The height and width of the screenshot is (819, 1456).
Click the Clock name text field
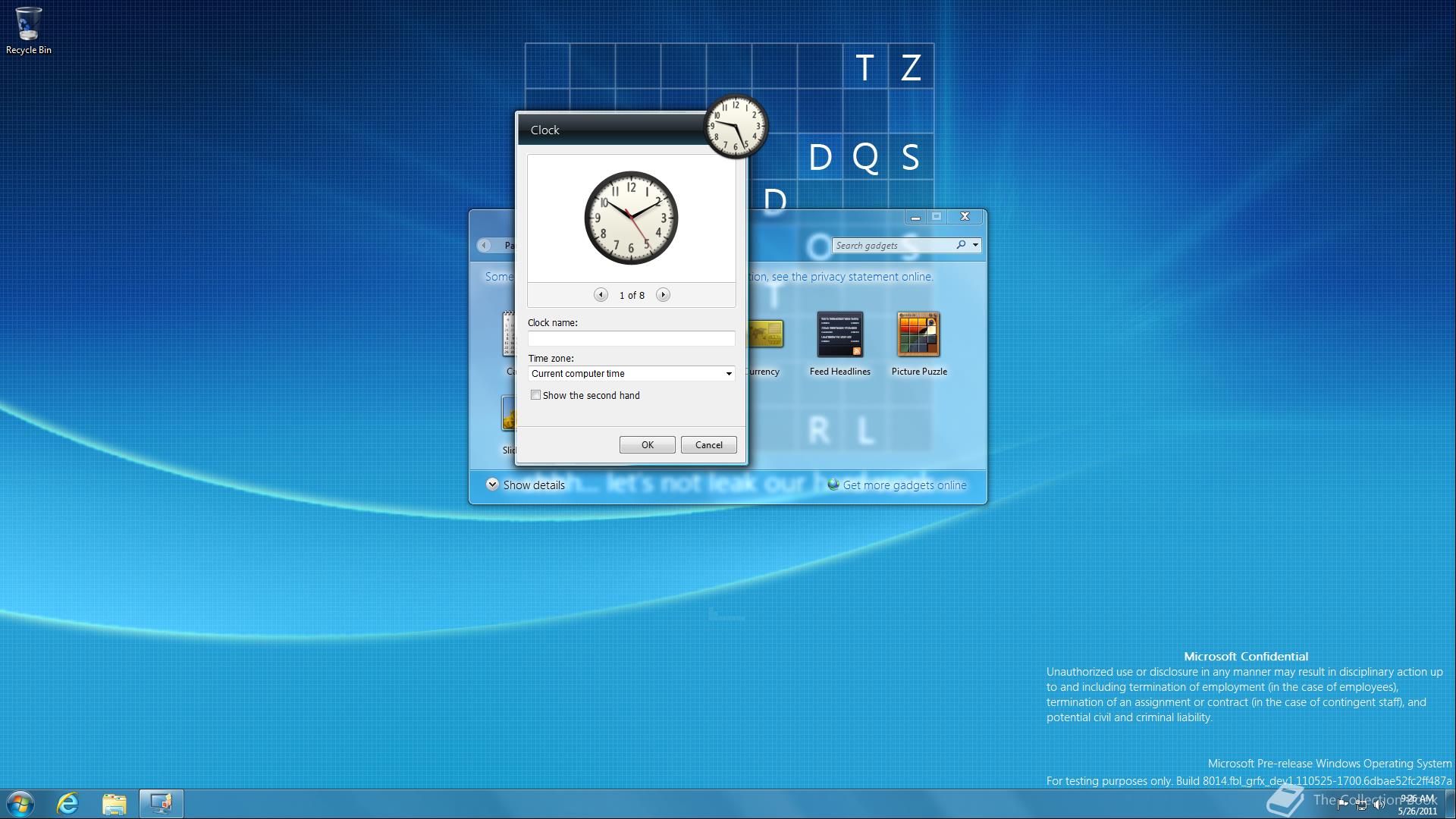631,339
